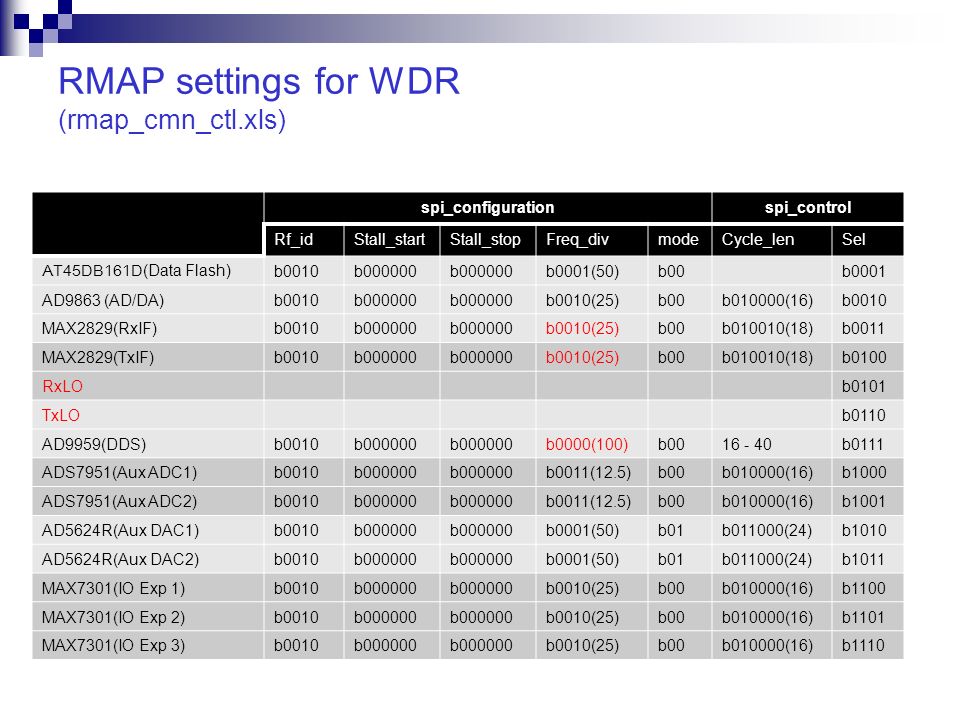Screen dimensions: 960x720
Task: Select Sel value 'b0111' in AD9959(DDS) row
Action: pyautogui.click(x=863, y=444)
